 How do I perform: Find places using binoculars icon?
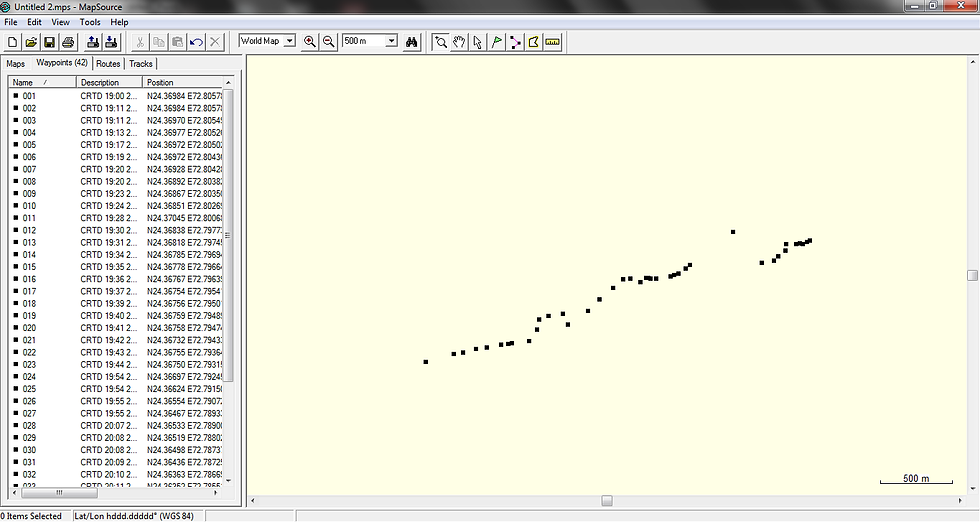tap(411, 42)
